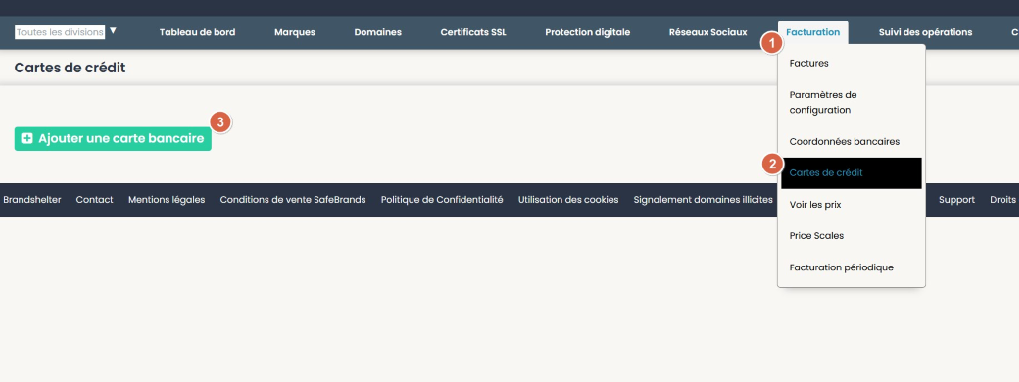Select Cartes de crédit entry

click(x=851, y=173)
